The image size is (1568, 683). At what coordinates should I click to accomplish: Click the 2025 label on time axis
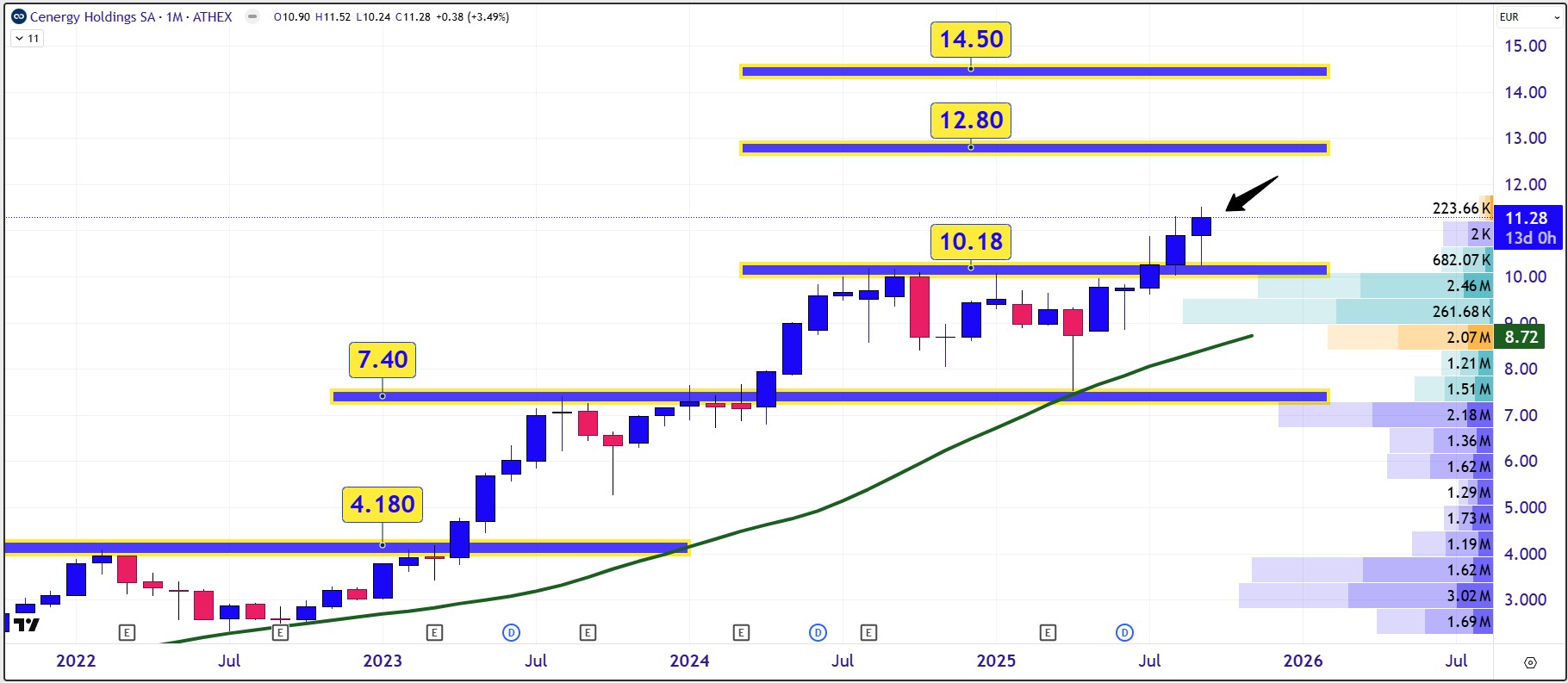point(995,661)
